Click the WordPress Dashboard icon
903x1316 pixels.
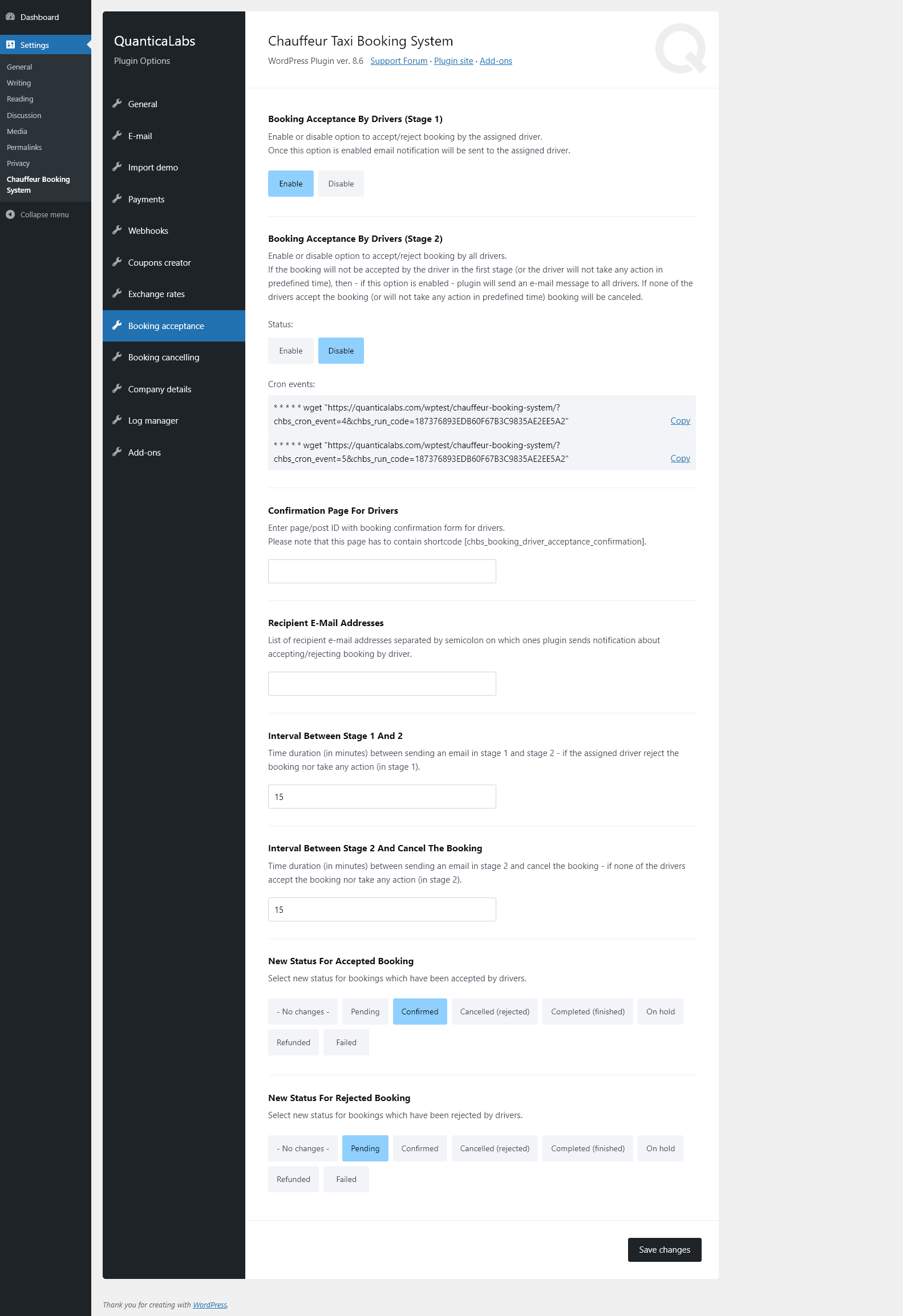(x=10, y=17)
